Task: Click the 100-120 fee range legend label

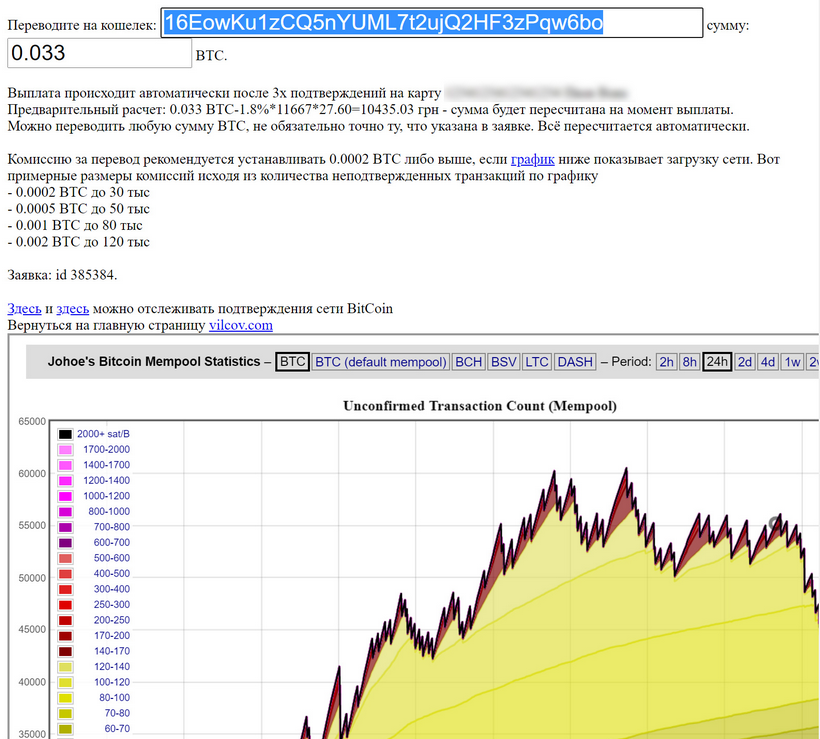Action: click(x=113, y=682)
